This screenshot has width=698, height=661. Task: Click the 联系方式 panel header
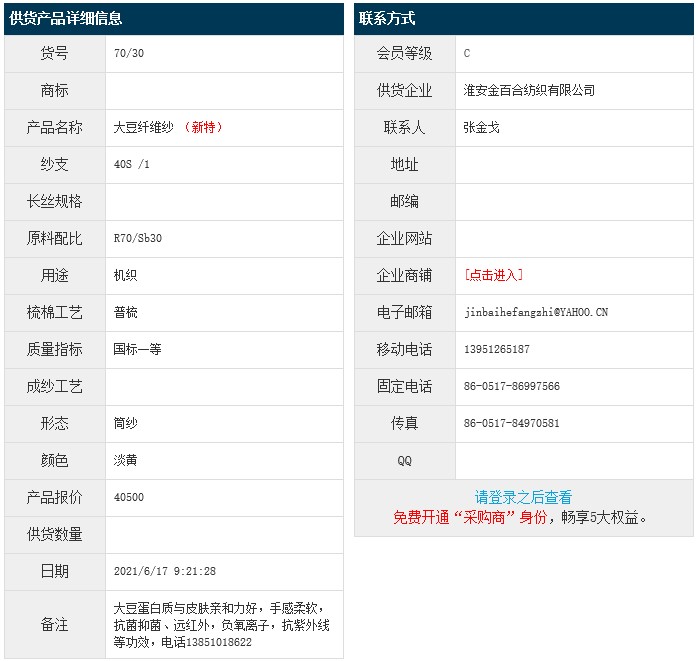tap(387, 19)
